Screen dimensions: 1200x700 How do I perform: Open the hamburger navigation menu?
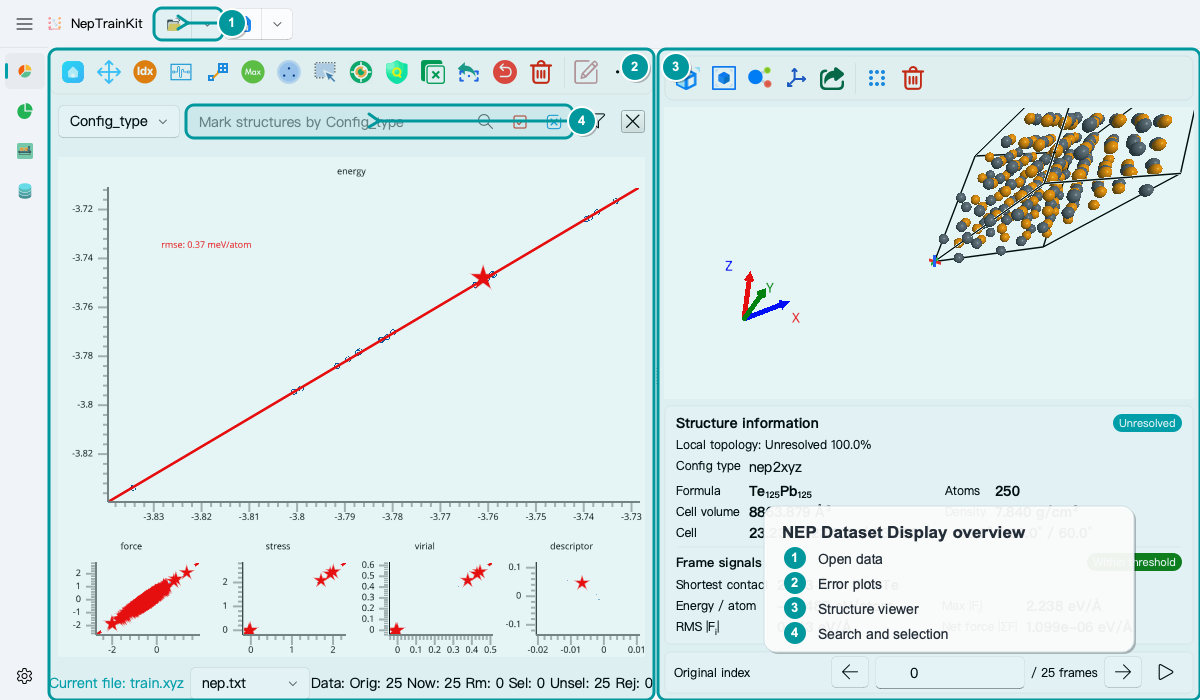click(25, 23)
